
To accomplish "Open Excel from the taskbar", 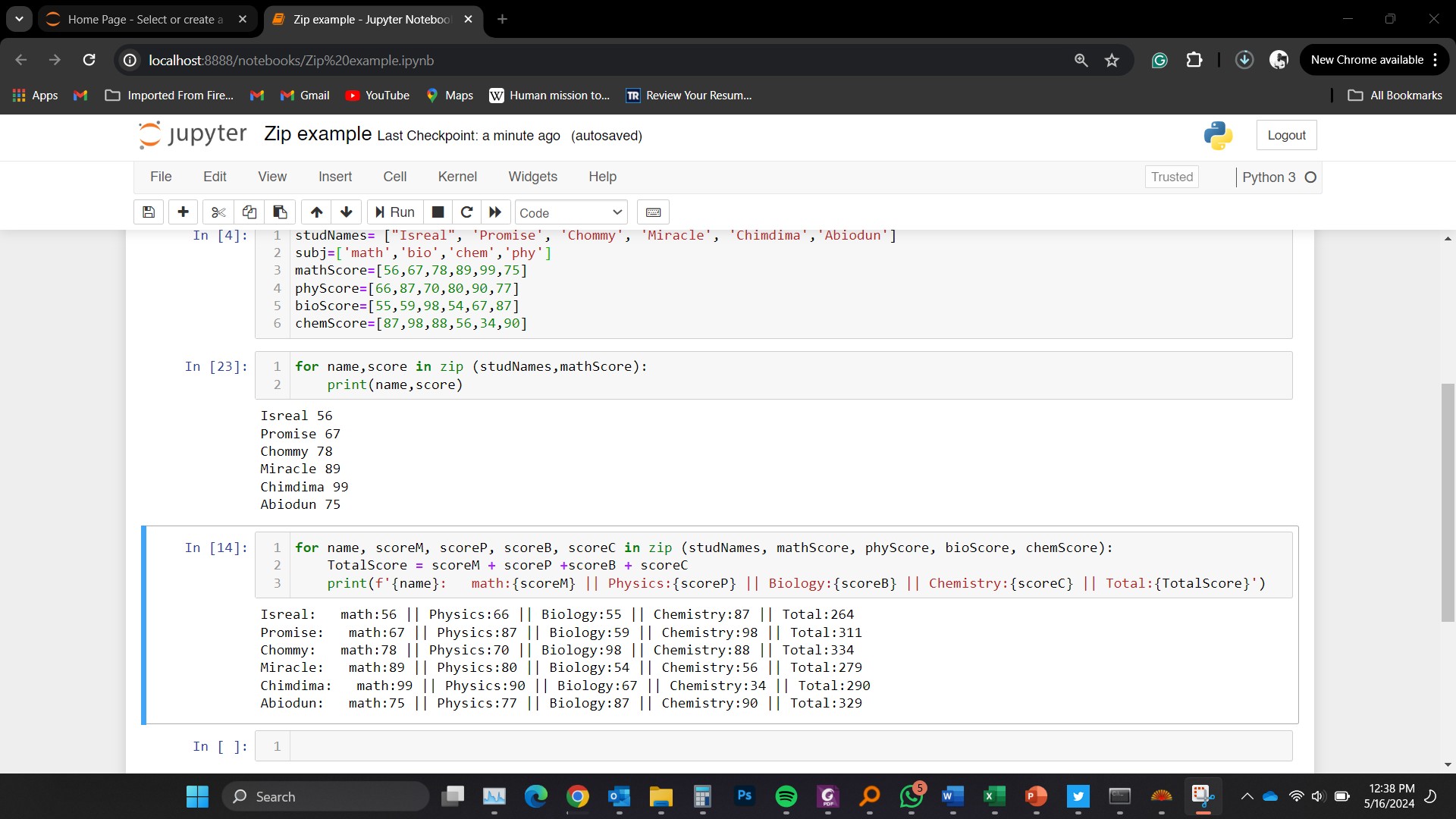I will click(994, 796).
